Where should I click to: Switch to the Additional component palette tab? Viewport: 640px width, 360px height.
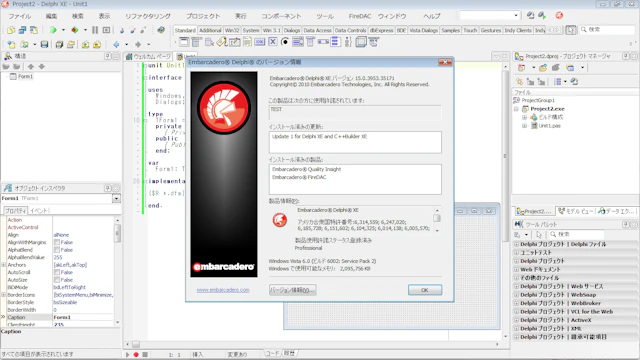(210, 30)
